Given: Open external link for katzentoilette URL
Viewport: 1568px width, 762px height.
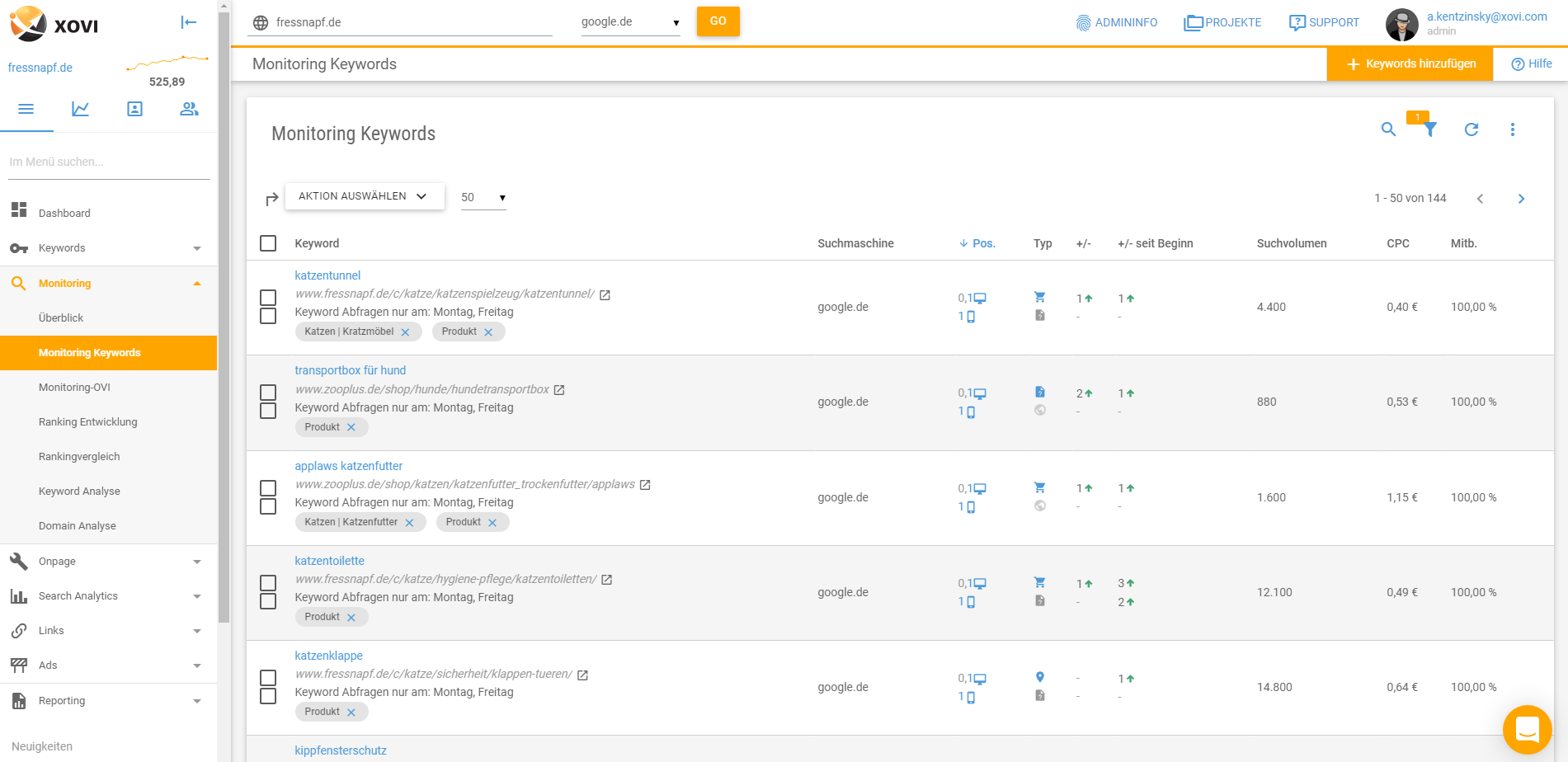Looking at the screenshot, I should (607, 580).
